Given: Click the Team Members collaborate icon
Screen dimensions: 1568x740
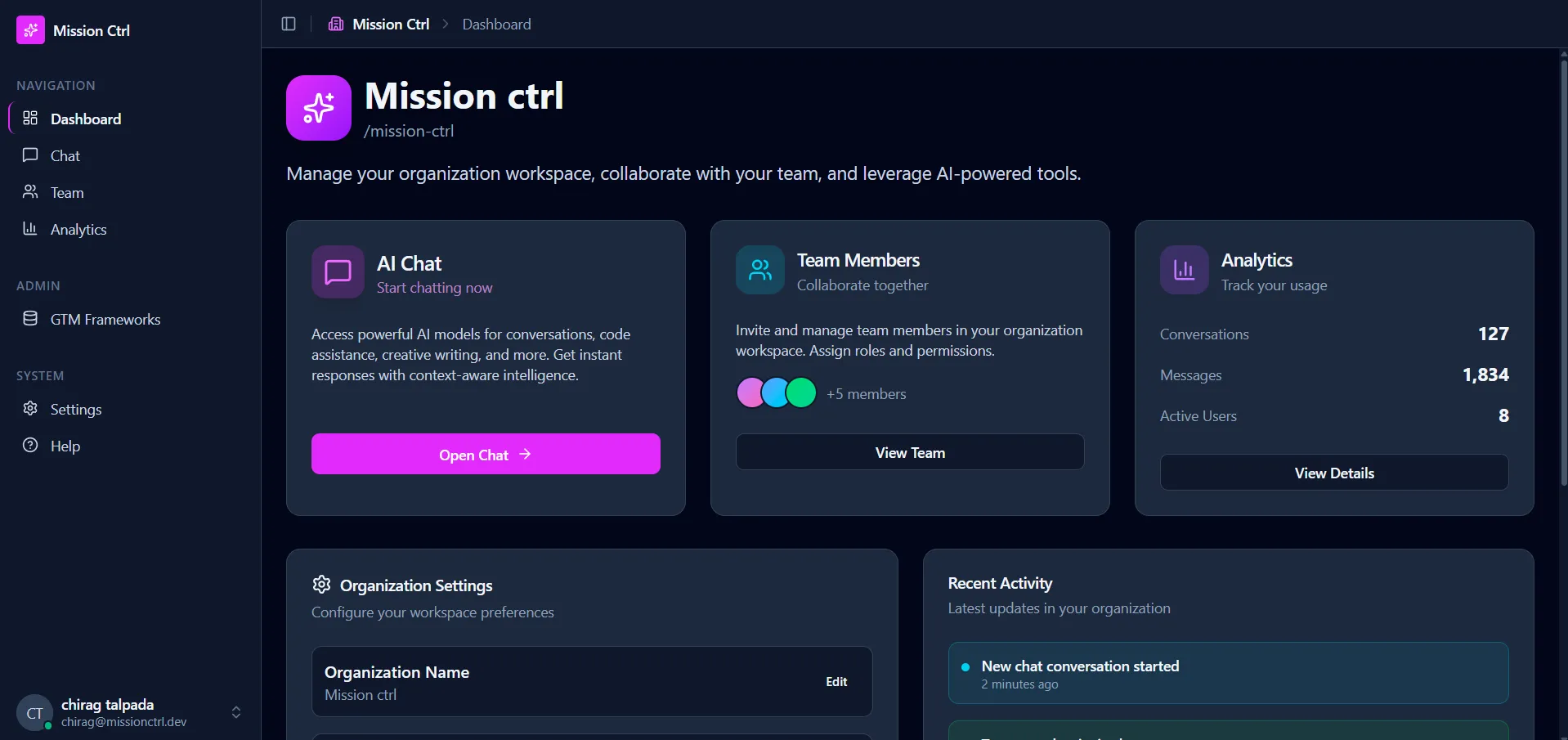Looking at the screenshot, I should 759,270.
